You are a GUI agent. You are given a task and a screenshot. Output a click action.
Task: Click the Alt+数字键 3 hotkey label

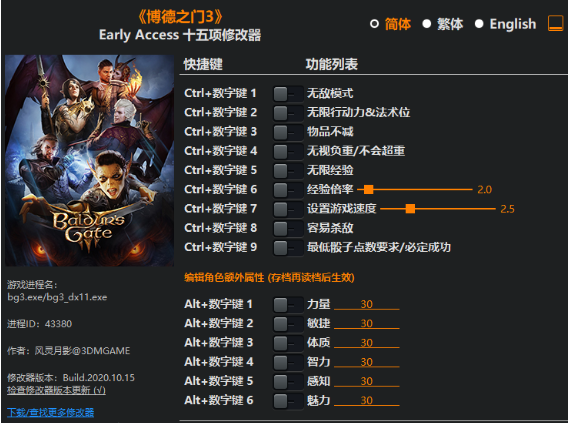218,343
